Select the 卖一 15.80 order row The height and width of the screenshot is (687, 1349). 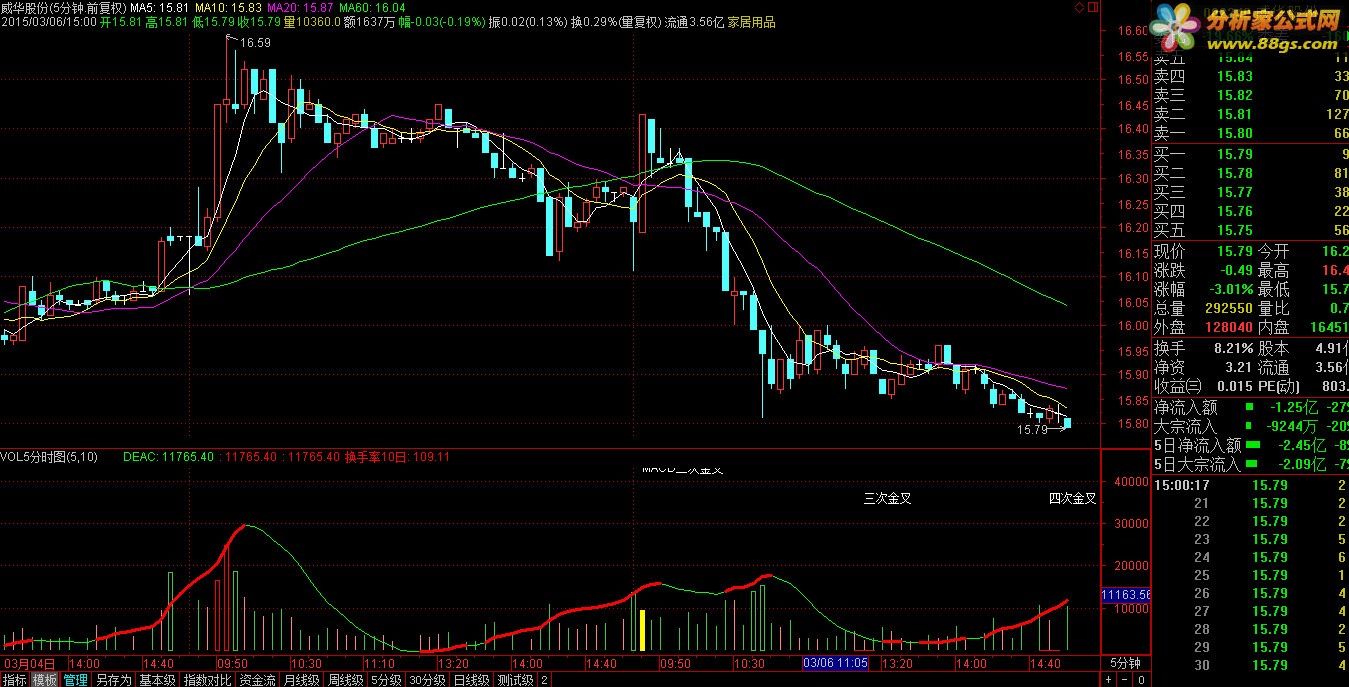[1252, 133]
